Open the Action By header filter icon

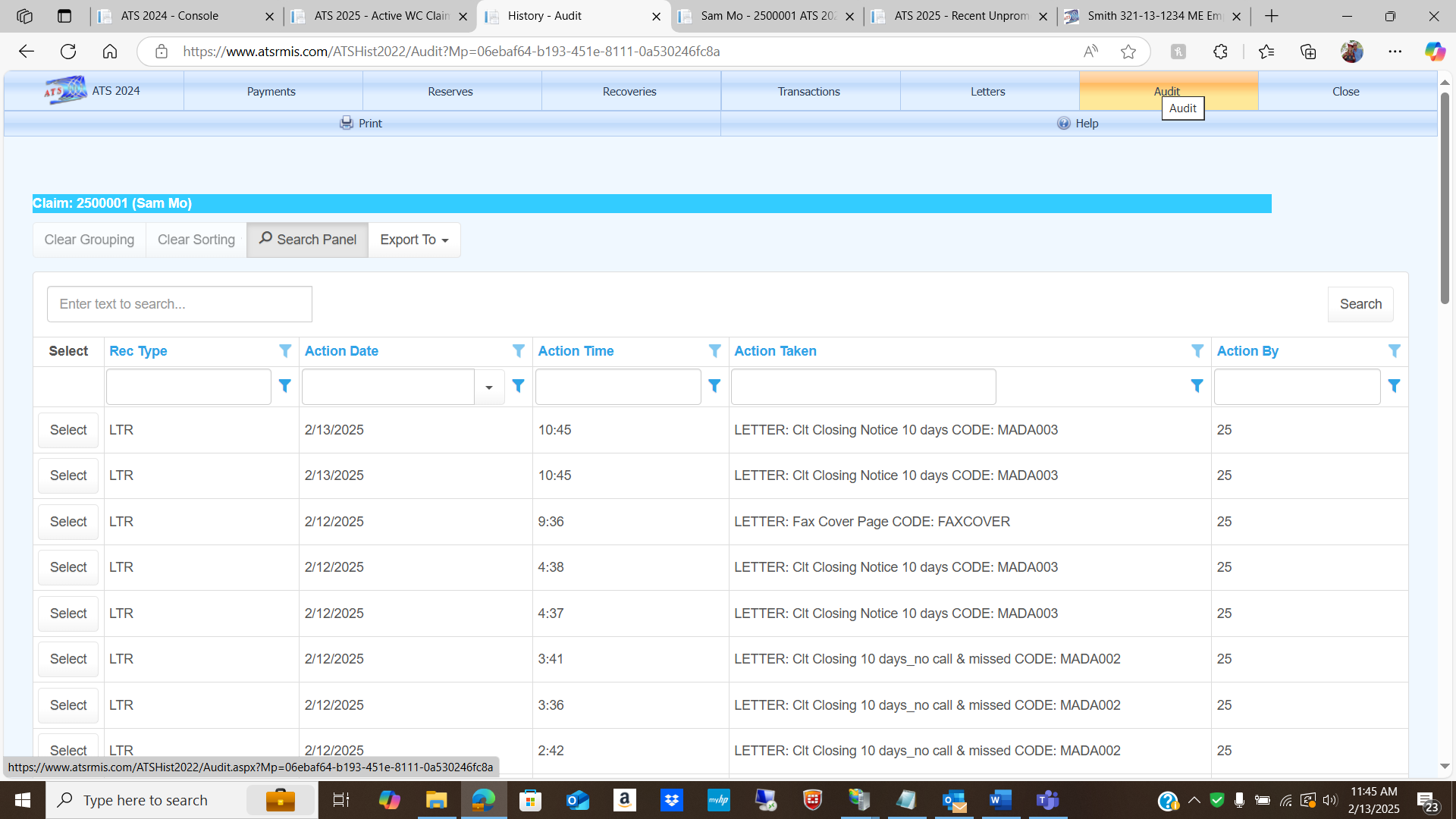[x=1394, y=350]
